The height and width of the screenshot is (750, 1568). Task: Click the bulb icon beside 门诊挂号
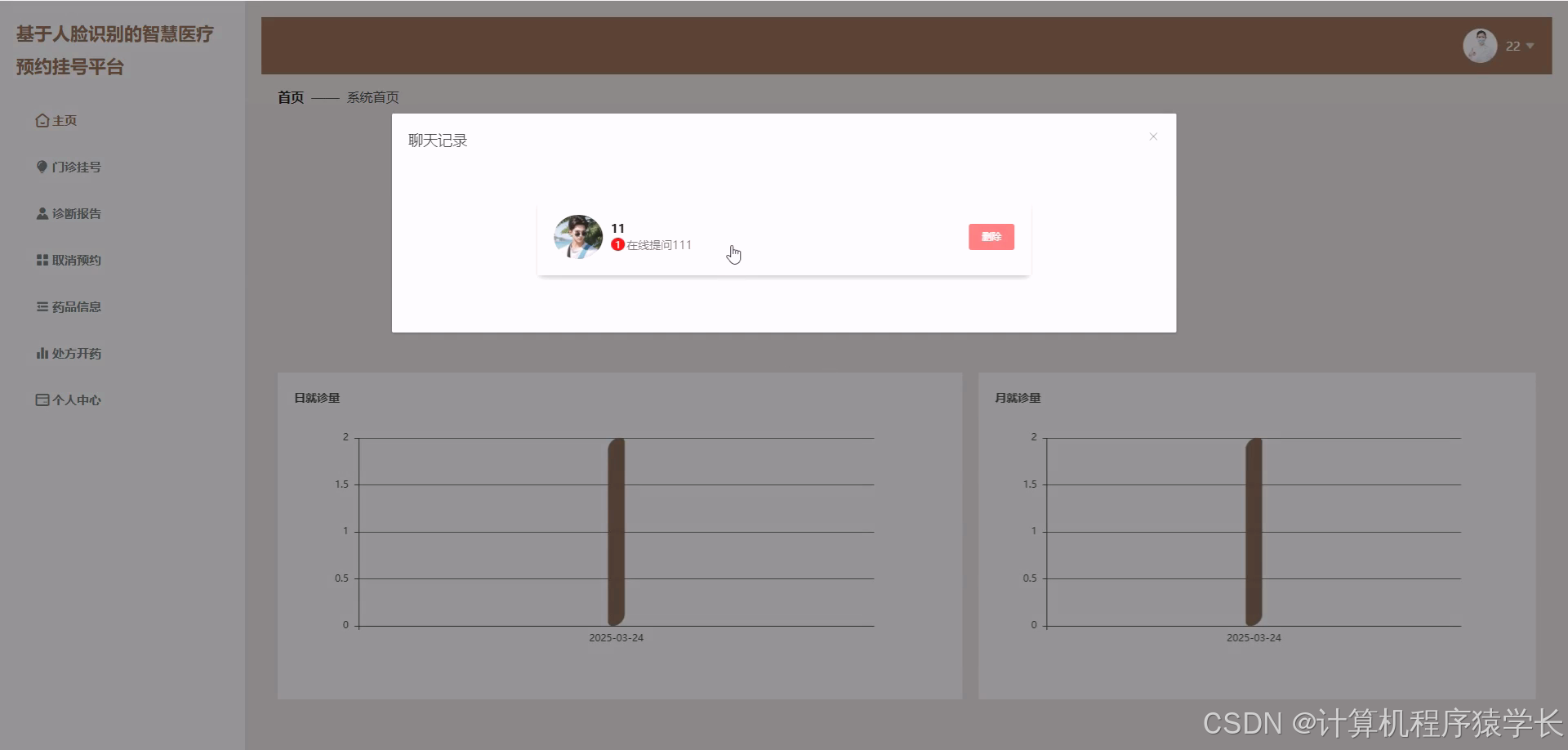42,167
